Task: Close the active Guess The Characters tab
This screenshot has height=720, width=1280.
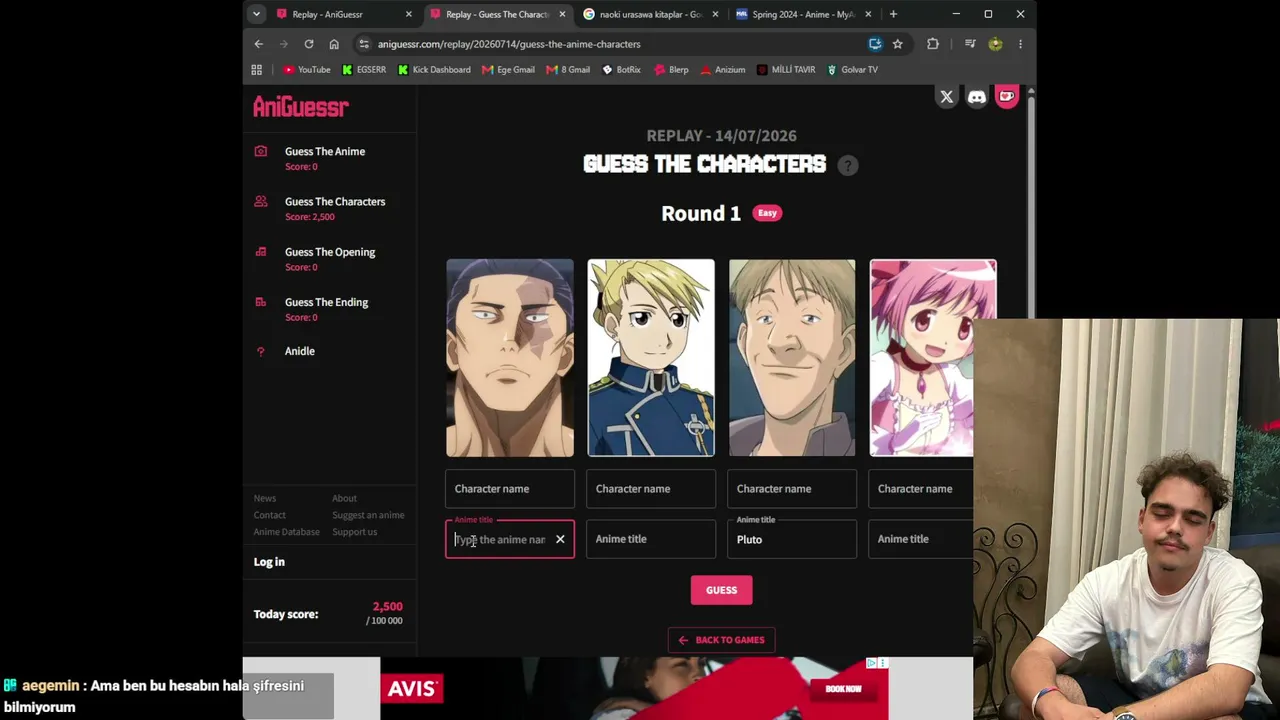Action: pos(562,14)
